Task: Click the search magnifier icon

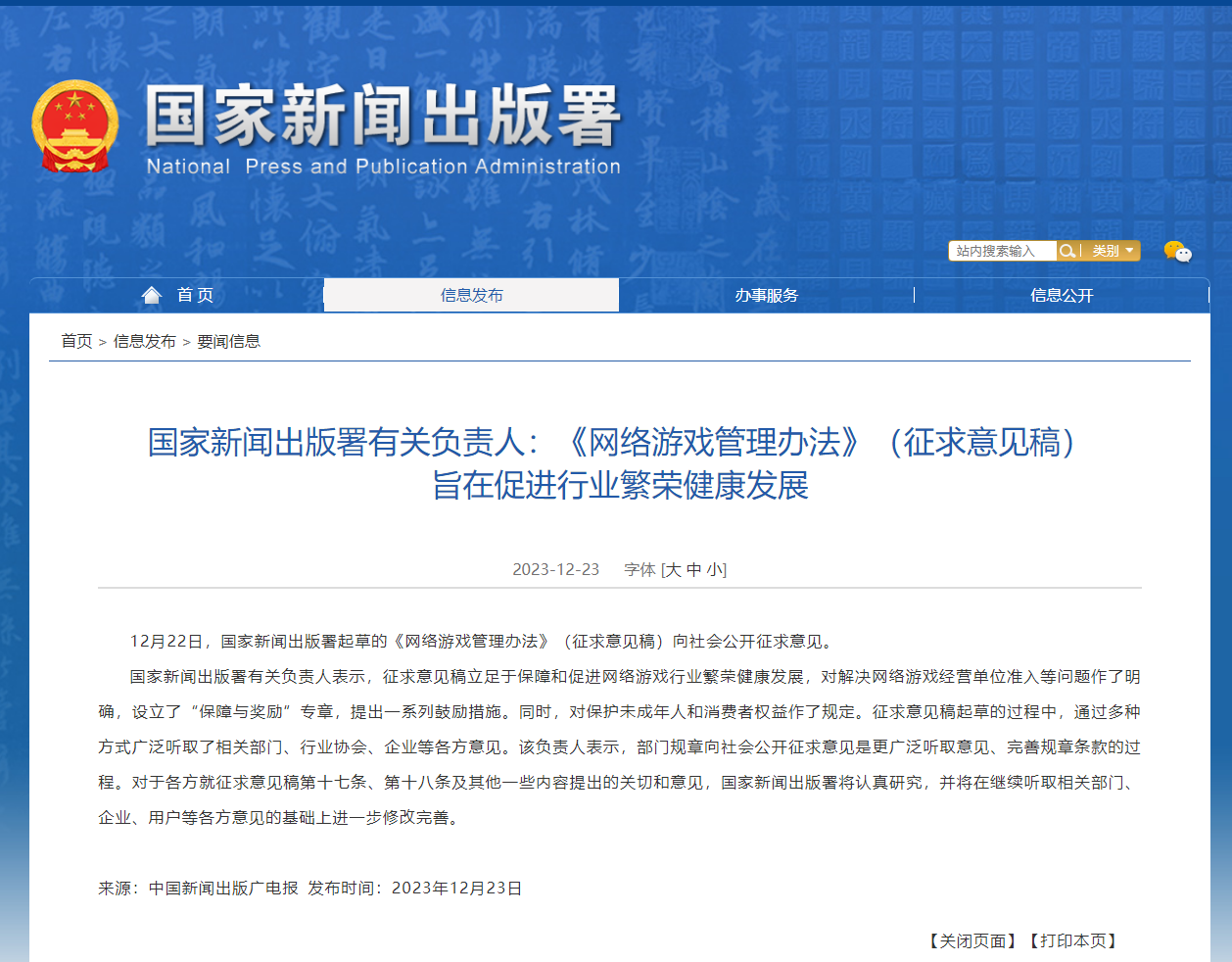Action: pyautogui.click(x=1067, y=251)
